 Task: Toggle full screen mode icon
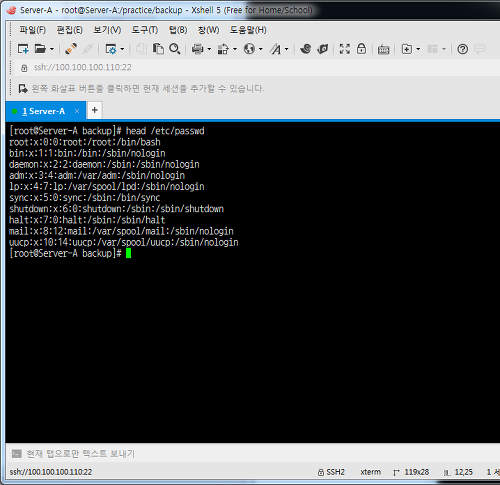pyautogui.click(x=345, y=49)
